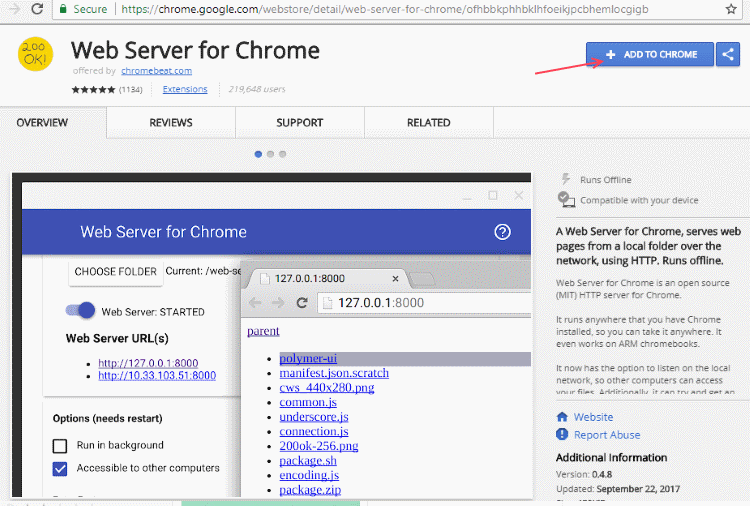Switch to the RELATED tab

429,123
